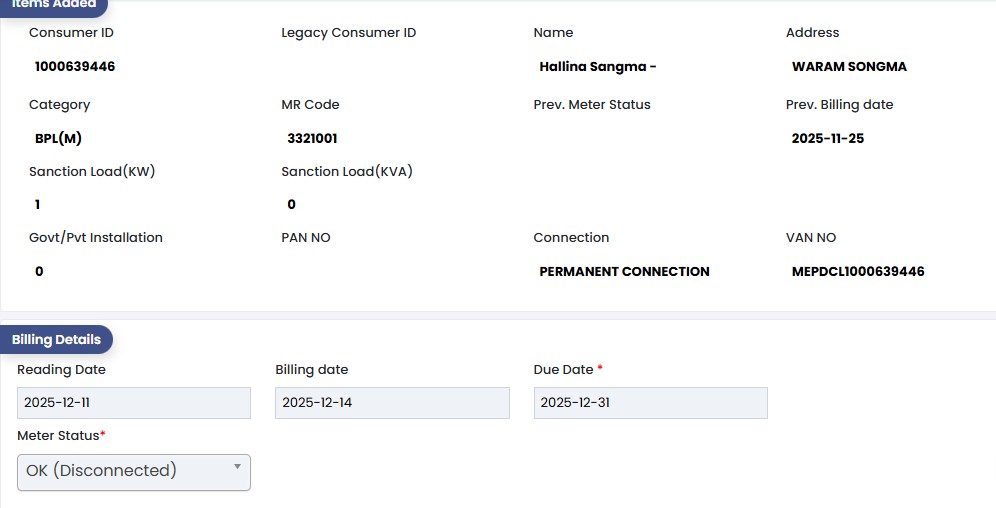Click the VAN number MEPDCL1000639446
Image resolution: width=996 pixels, height=508 pixels.
click(858, 271)
